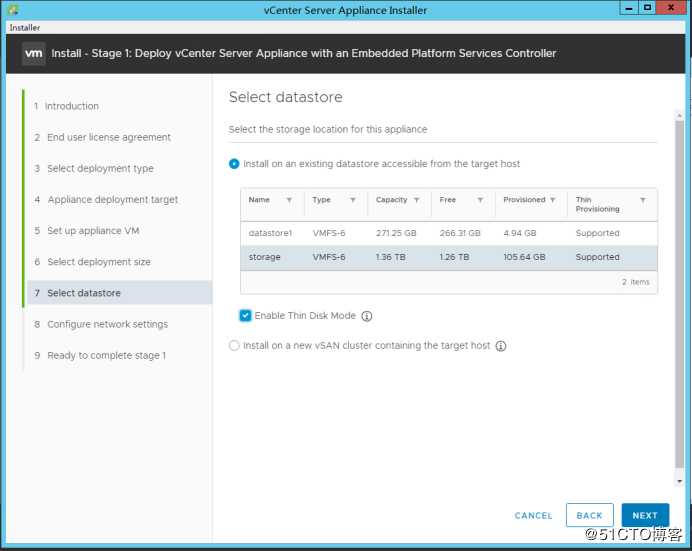The image size is (692, 551).
Task: Select step 7 Select datastore
Action: 120,293
